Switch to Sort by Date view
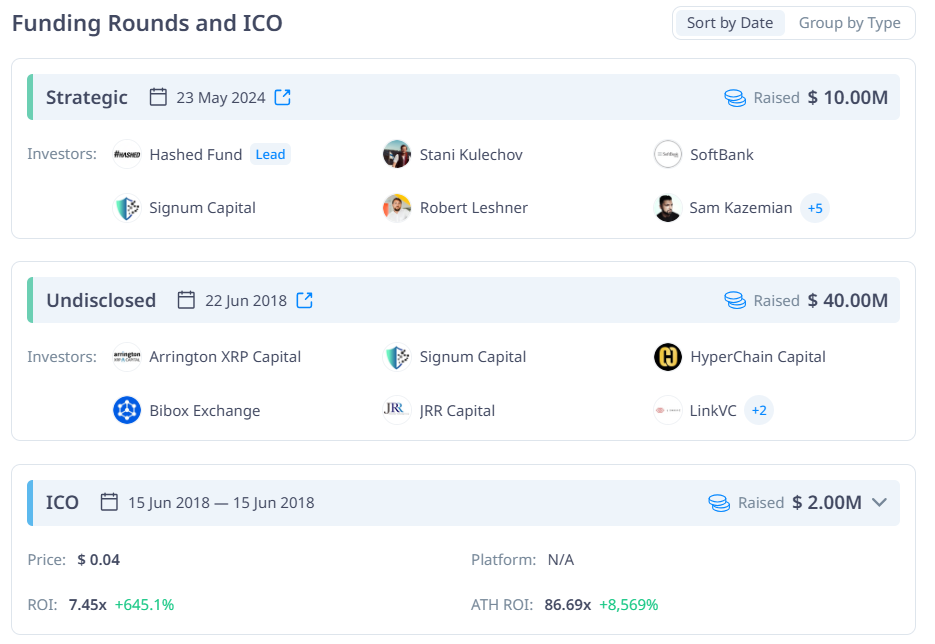 point(730,23)
